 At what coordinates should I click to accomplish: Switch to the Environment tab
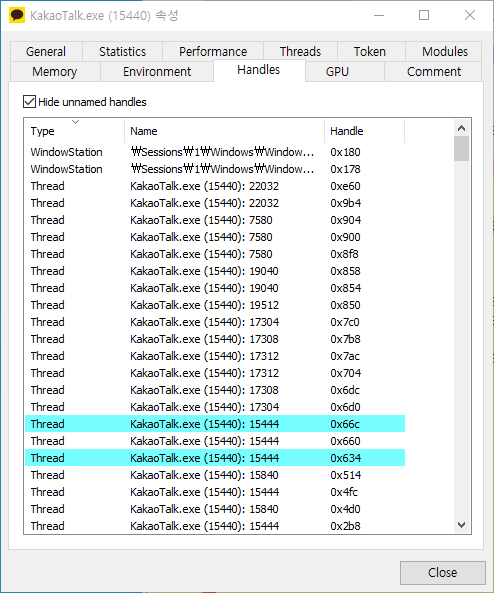[157, 71]
